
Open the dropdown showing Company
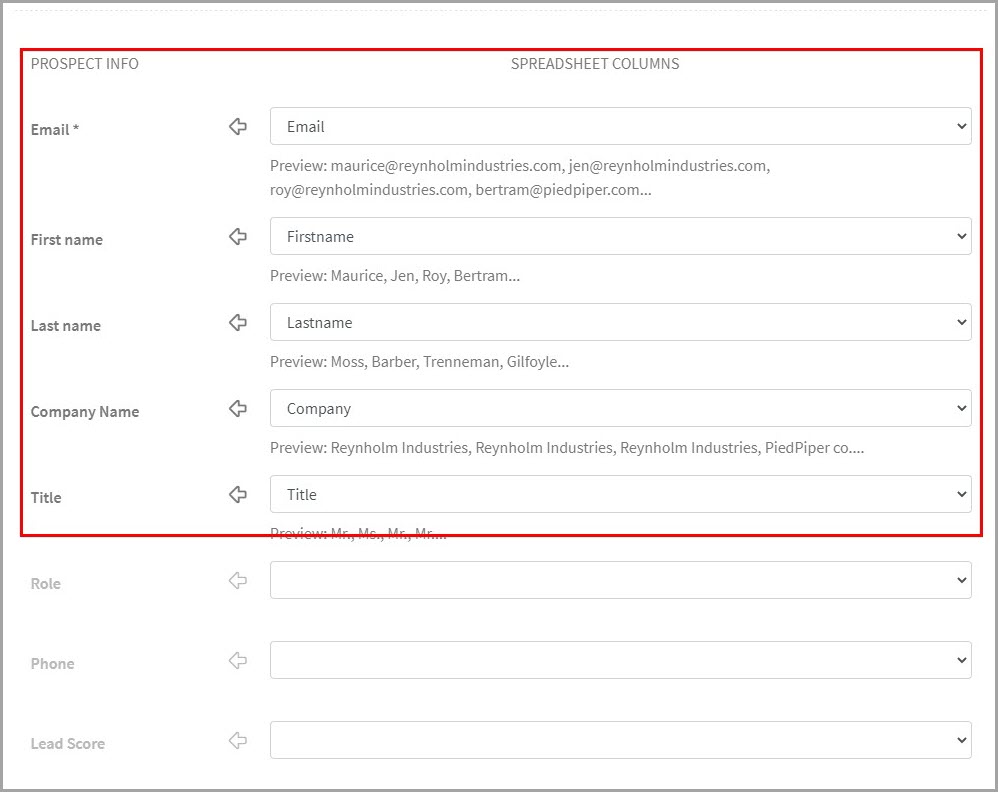[620, 409]
